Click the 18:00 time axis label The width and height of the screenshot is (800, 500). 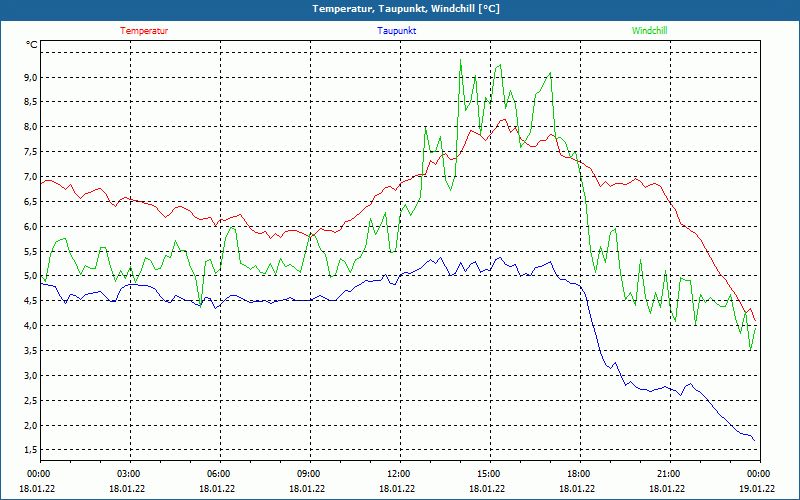click(x=580, y=474)
